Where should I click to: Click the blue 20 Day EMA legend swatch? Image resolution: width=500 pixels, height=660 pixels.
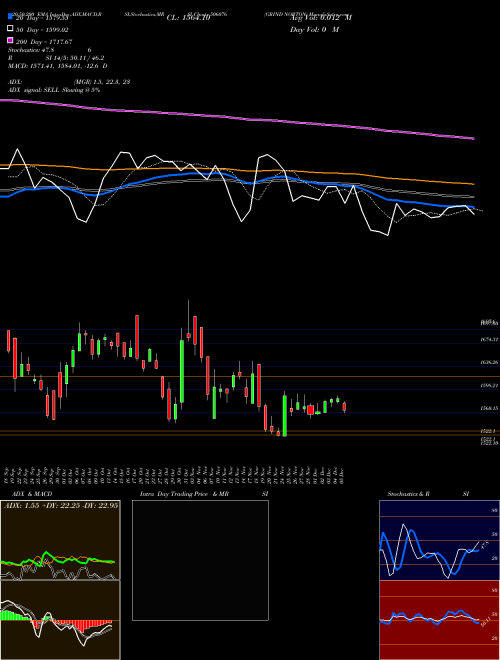click(10, 17)
